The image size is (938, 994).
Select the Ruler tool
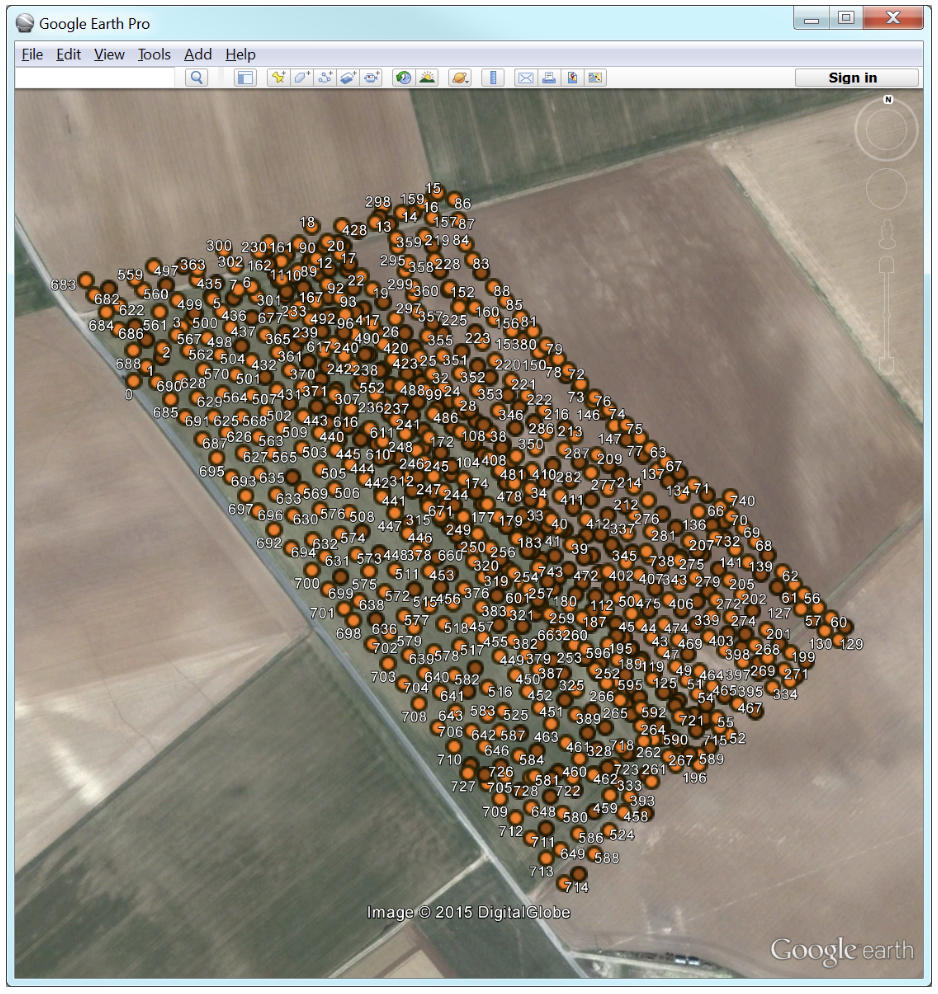(492, 78)
